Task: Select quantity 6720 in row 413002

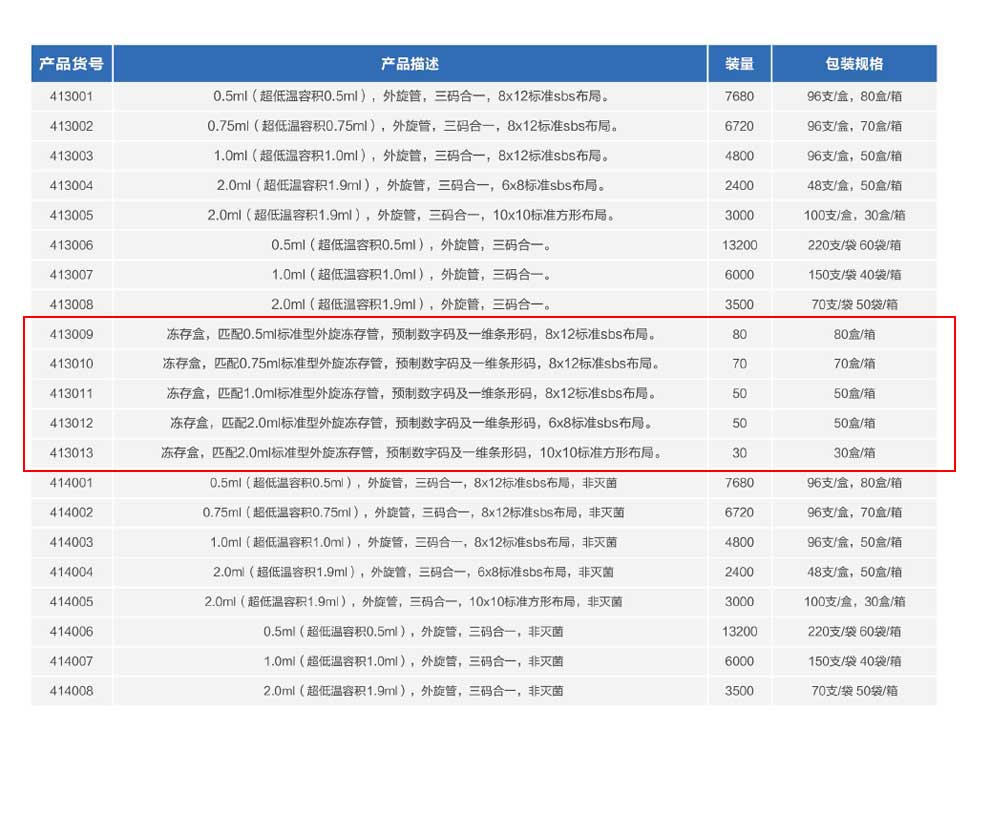Action: 739,126
